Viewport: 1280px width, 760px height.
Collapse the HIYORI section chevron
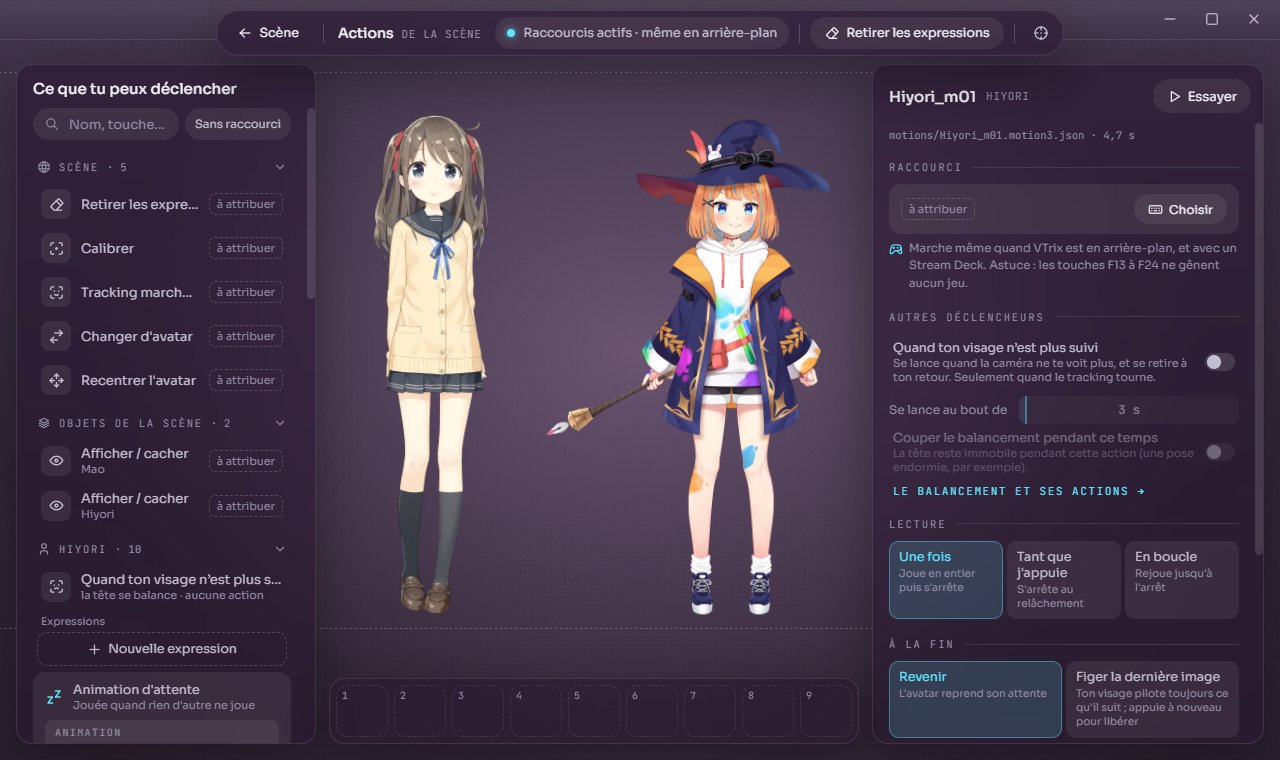280,549
